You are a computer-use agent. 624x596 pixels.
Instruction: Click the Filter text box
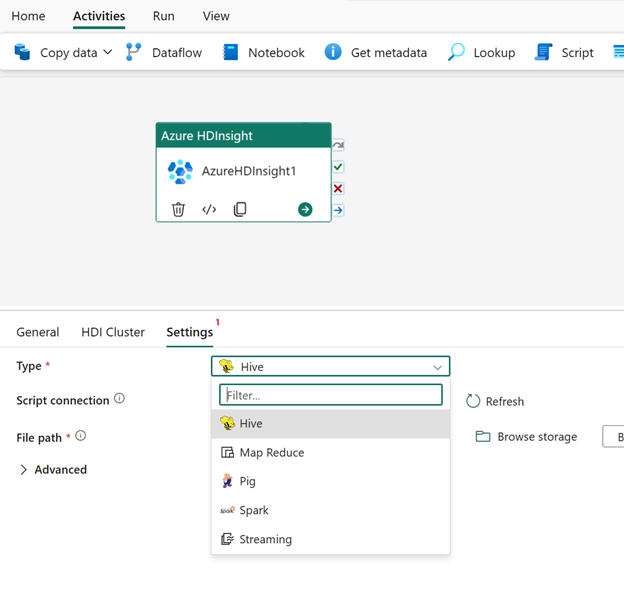[331, 395]
